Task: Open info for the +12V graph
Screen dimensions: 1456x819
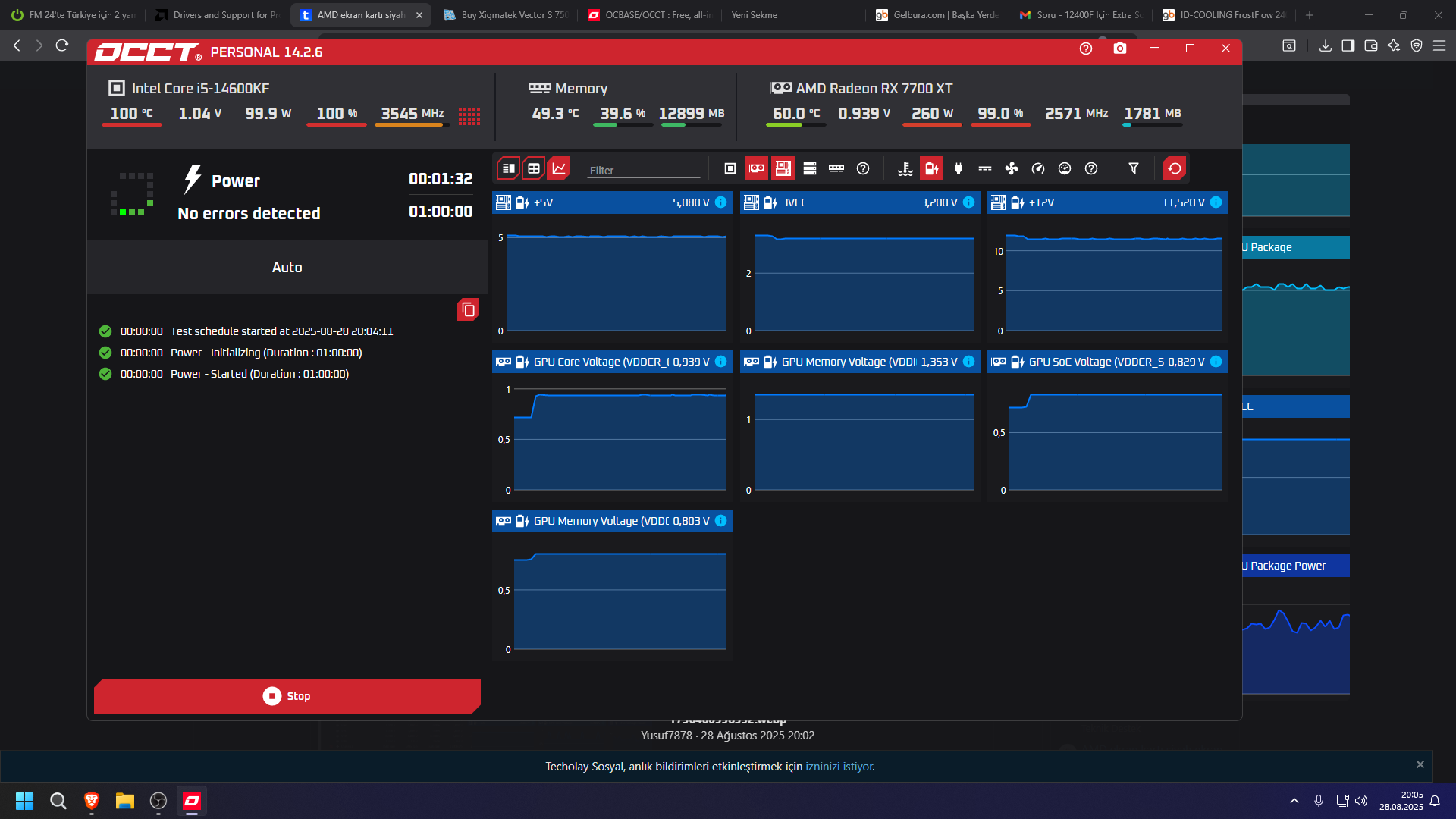Action: (x=1216, y=202)
